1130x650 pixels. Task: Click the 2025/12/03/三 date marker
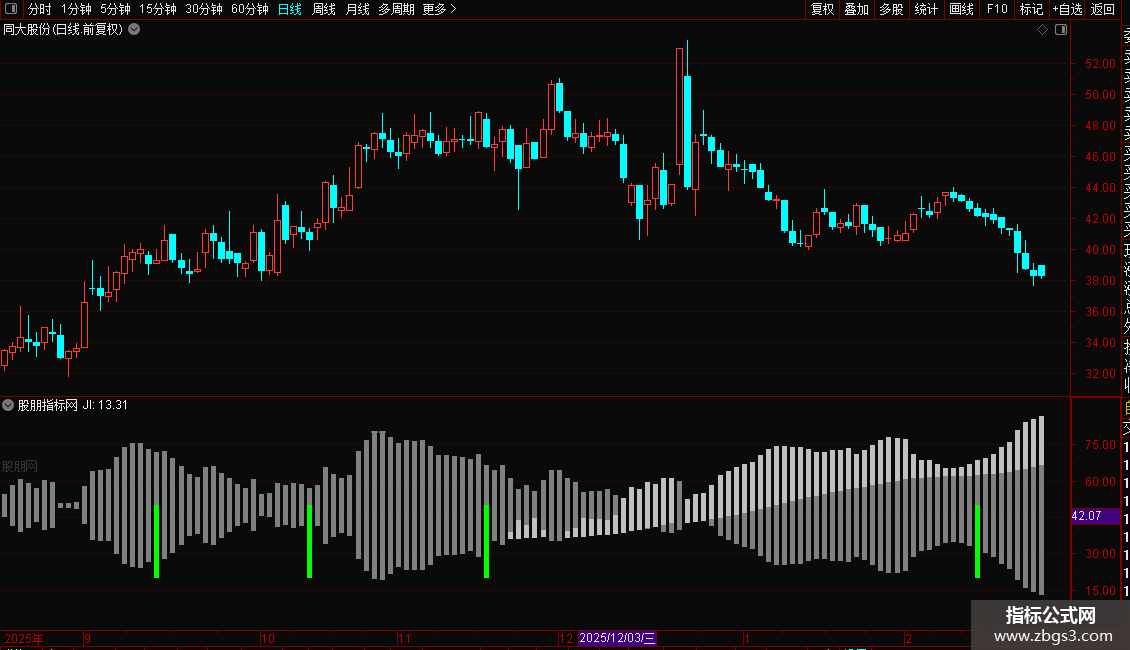[617, 638]
